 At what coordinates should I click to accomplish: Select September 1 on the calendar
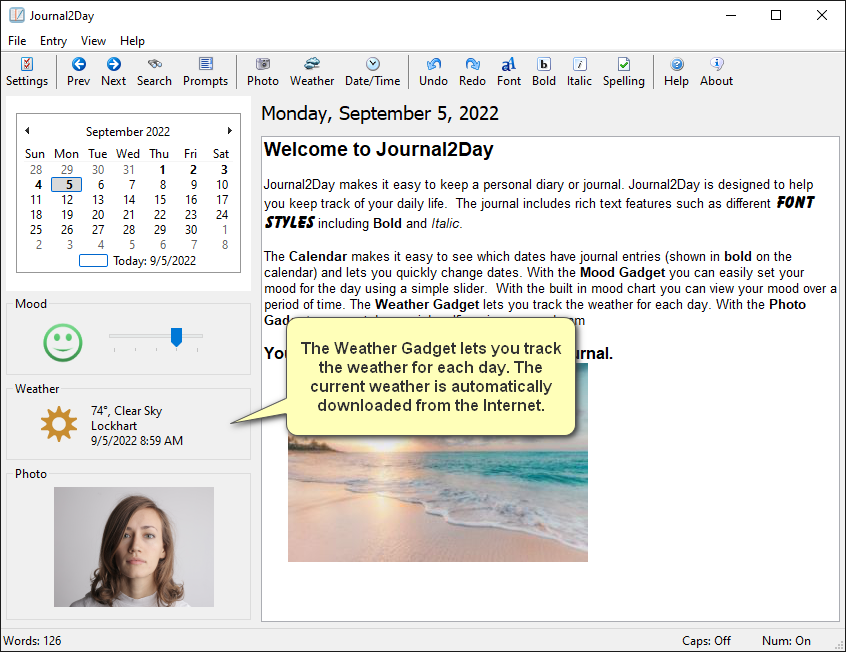click(x=162, y=169)
